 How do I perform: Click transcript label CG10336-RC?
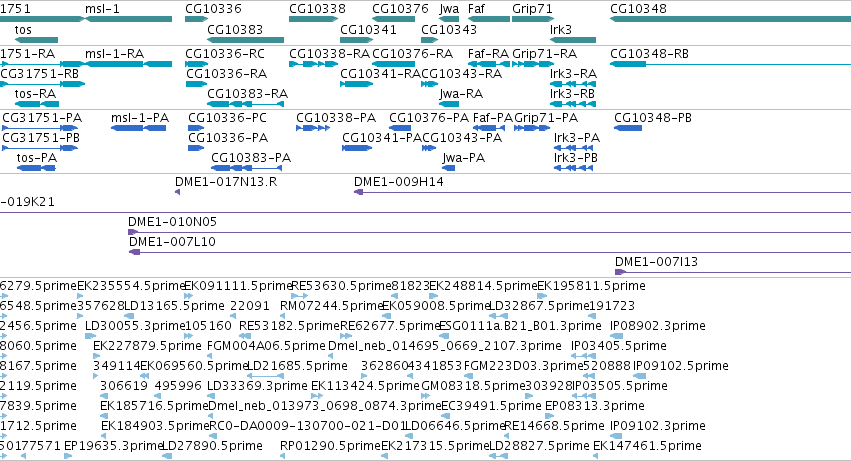(x=225, y=54)
